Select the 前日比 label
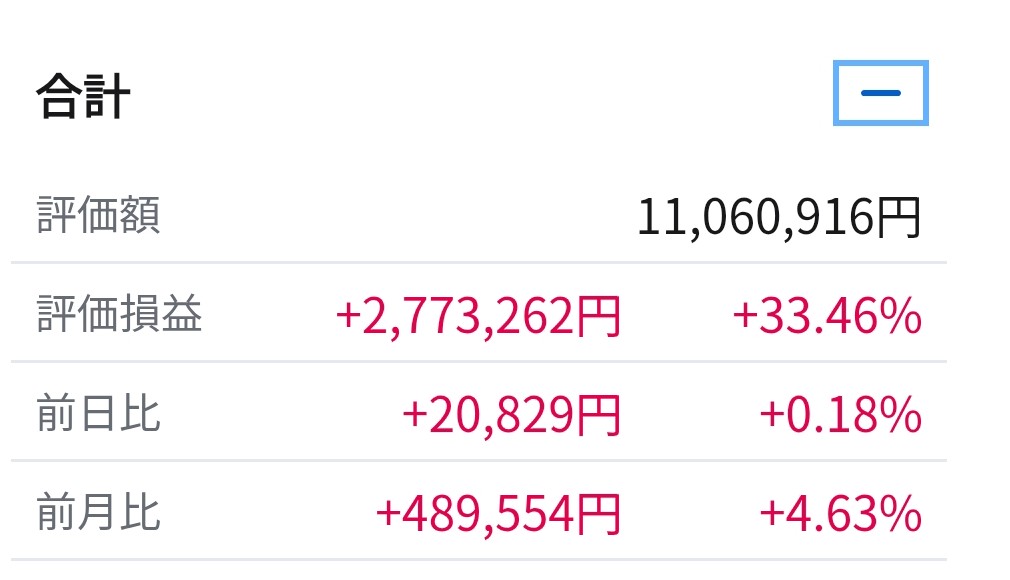This screenshot has height=580, width=1010. [98, 413]
